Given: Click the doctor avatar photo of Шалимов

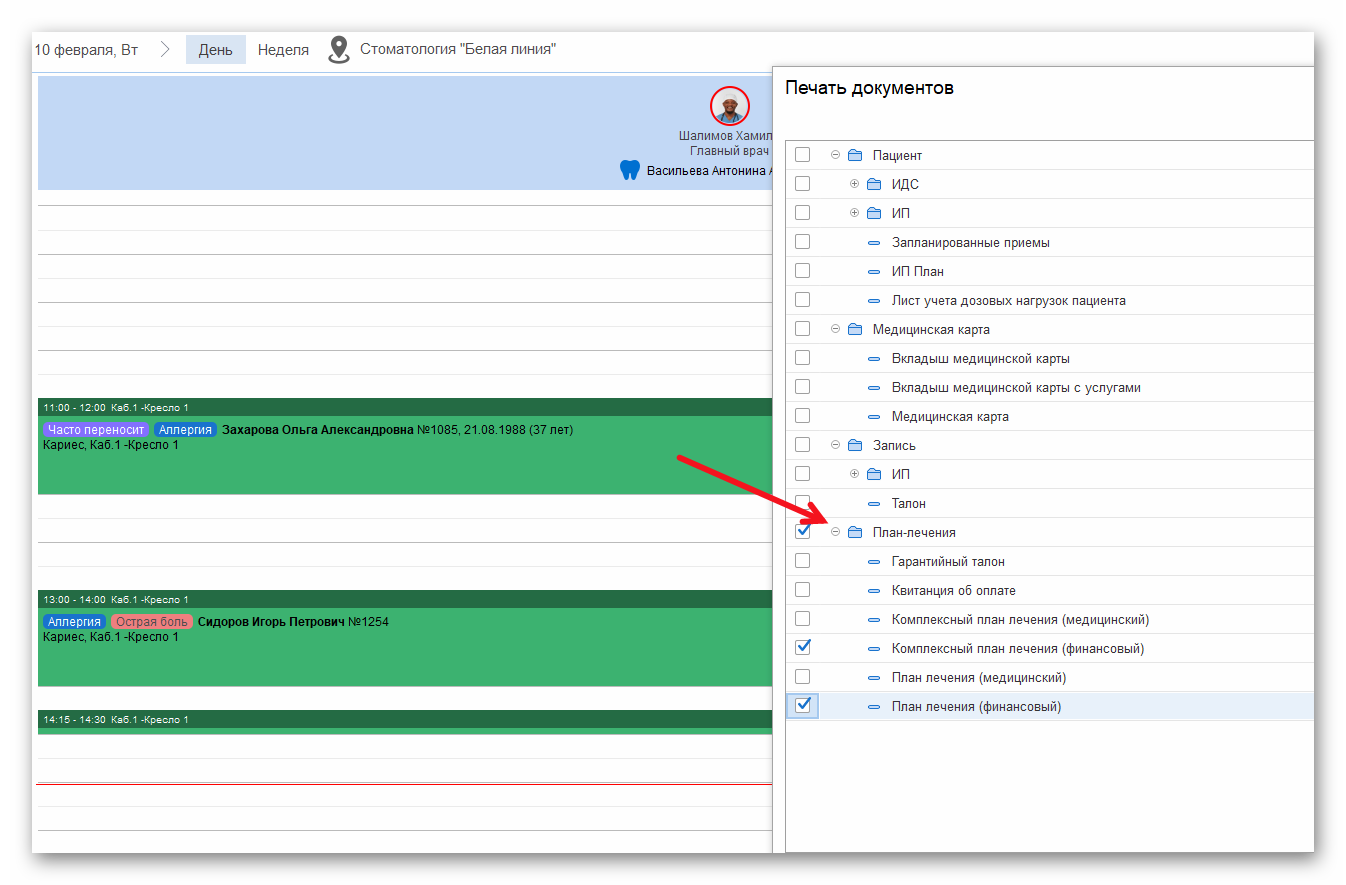Looking at the screenshot, I should pos(730,105).
